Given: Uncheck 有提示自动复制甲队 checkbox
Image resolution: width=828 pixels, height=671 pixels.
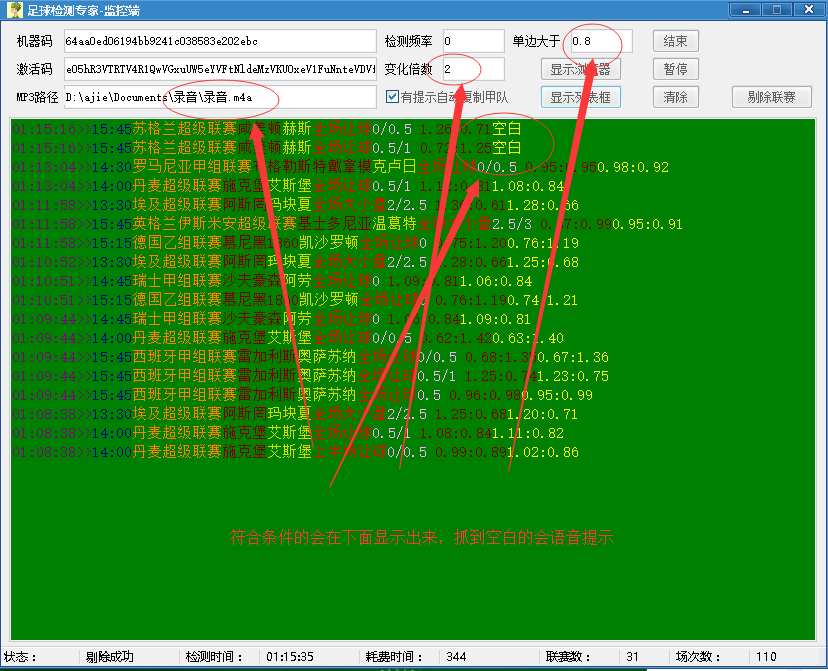Looking at the screenshot, I should point(393,96).
